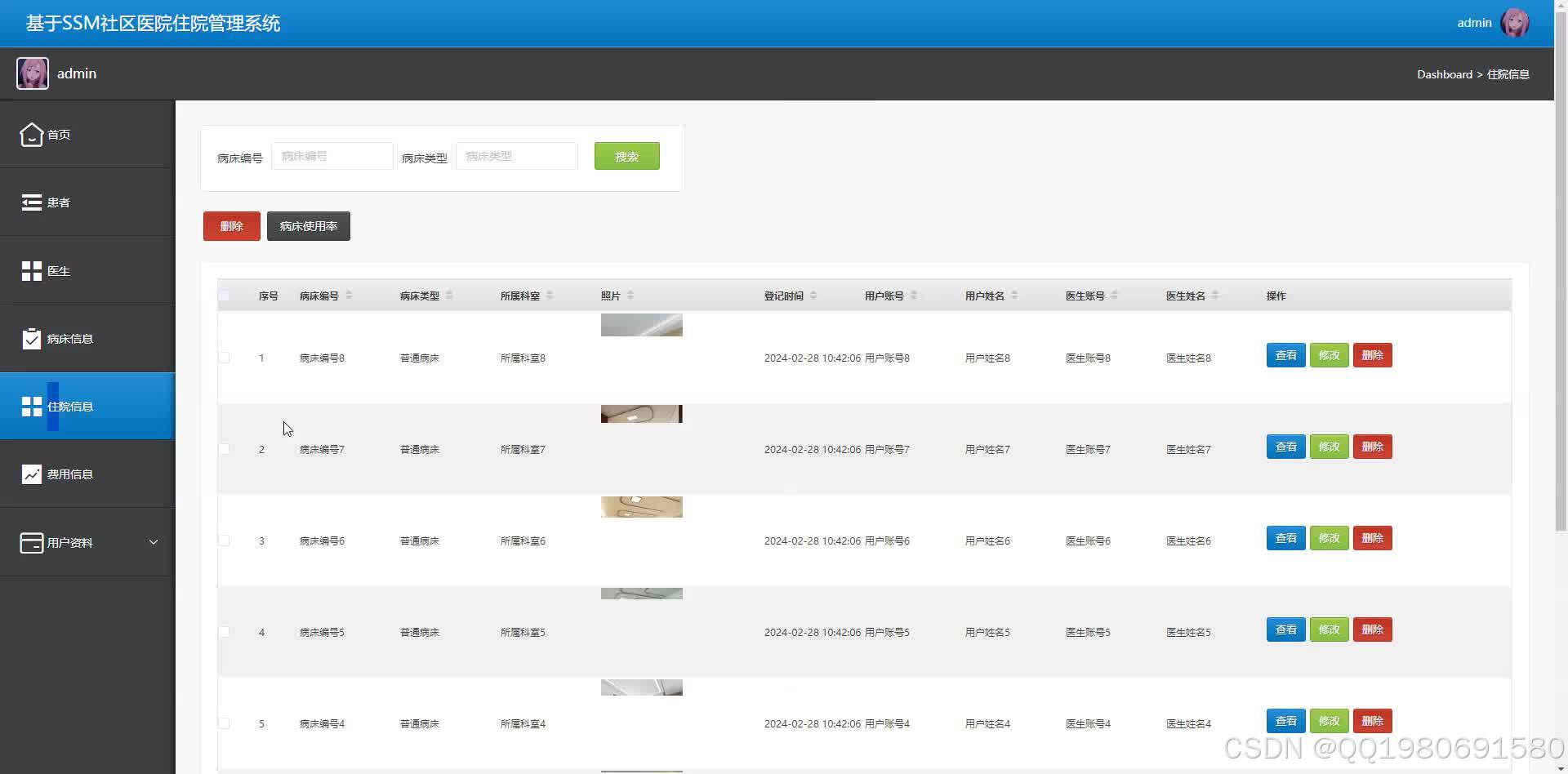Open the 医生 menu item
The width and height of the screenshot is (1568, 774).
click(87, 271)
